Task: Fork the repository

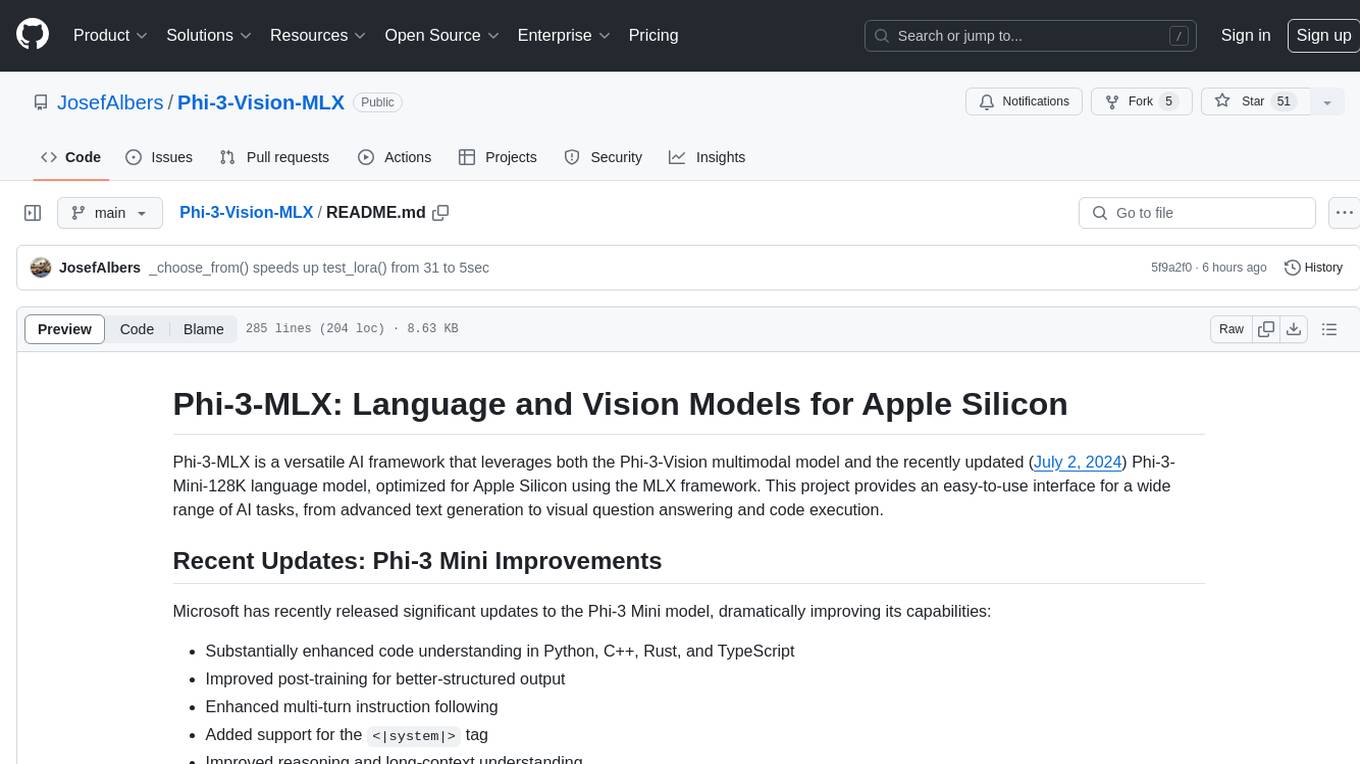Action: point(1140,102)
